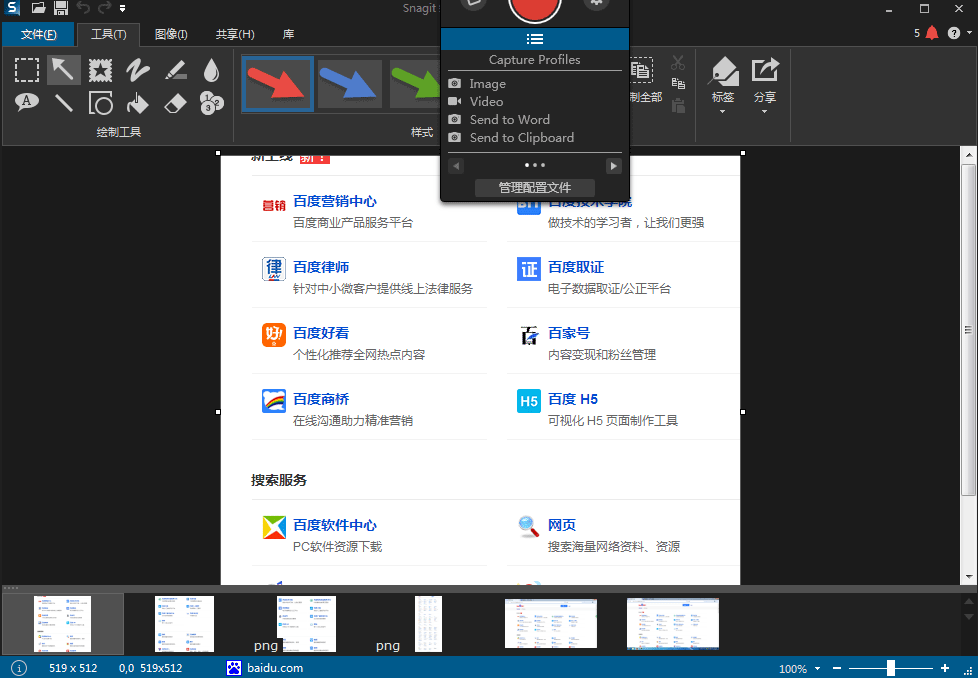Click the Save disk icon

[61, 8]
